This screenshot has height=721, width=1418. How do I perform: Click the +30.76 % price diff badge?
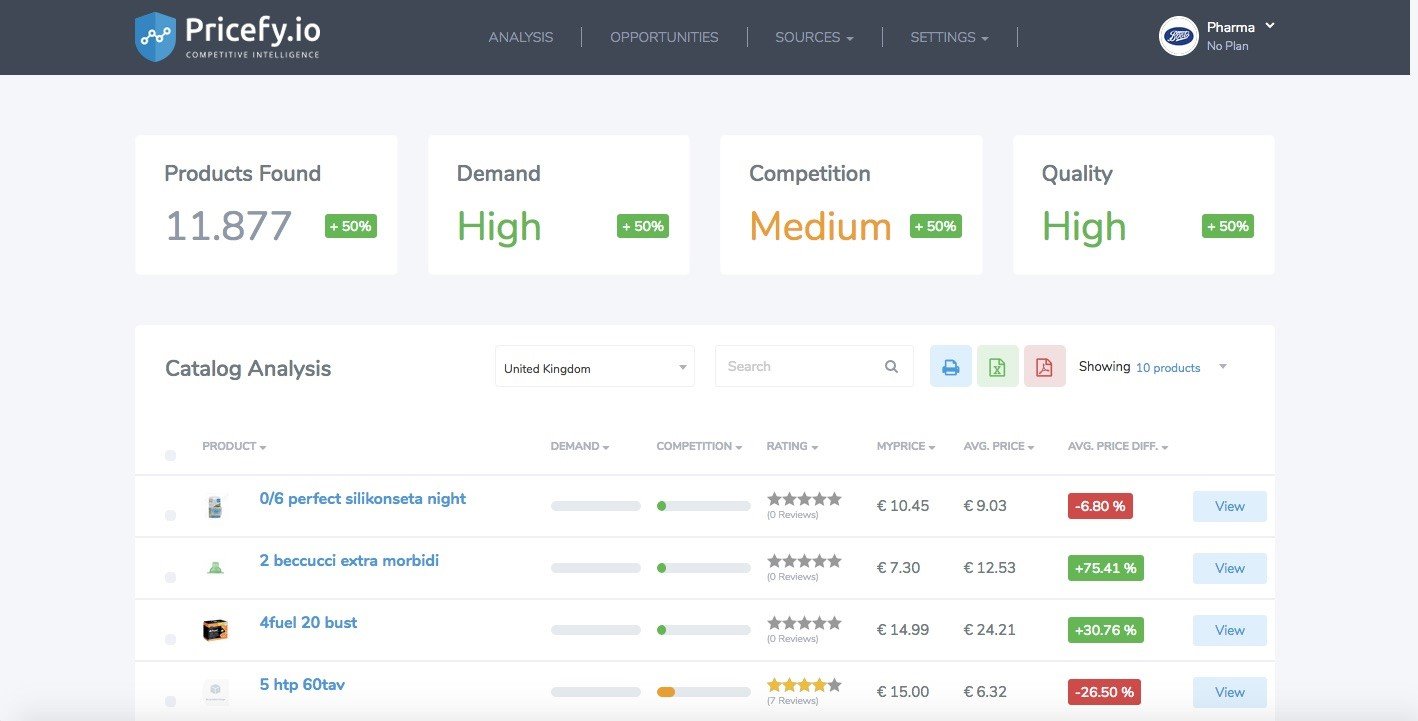[1105, 630]
